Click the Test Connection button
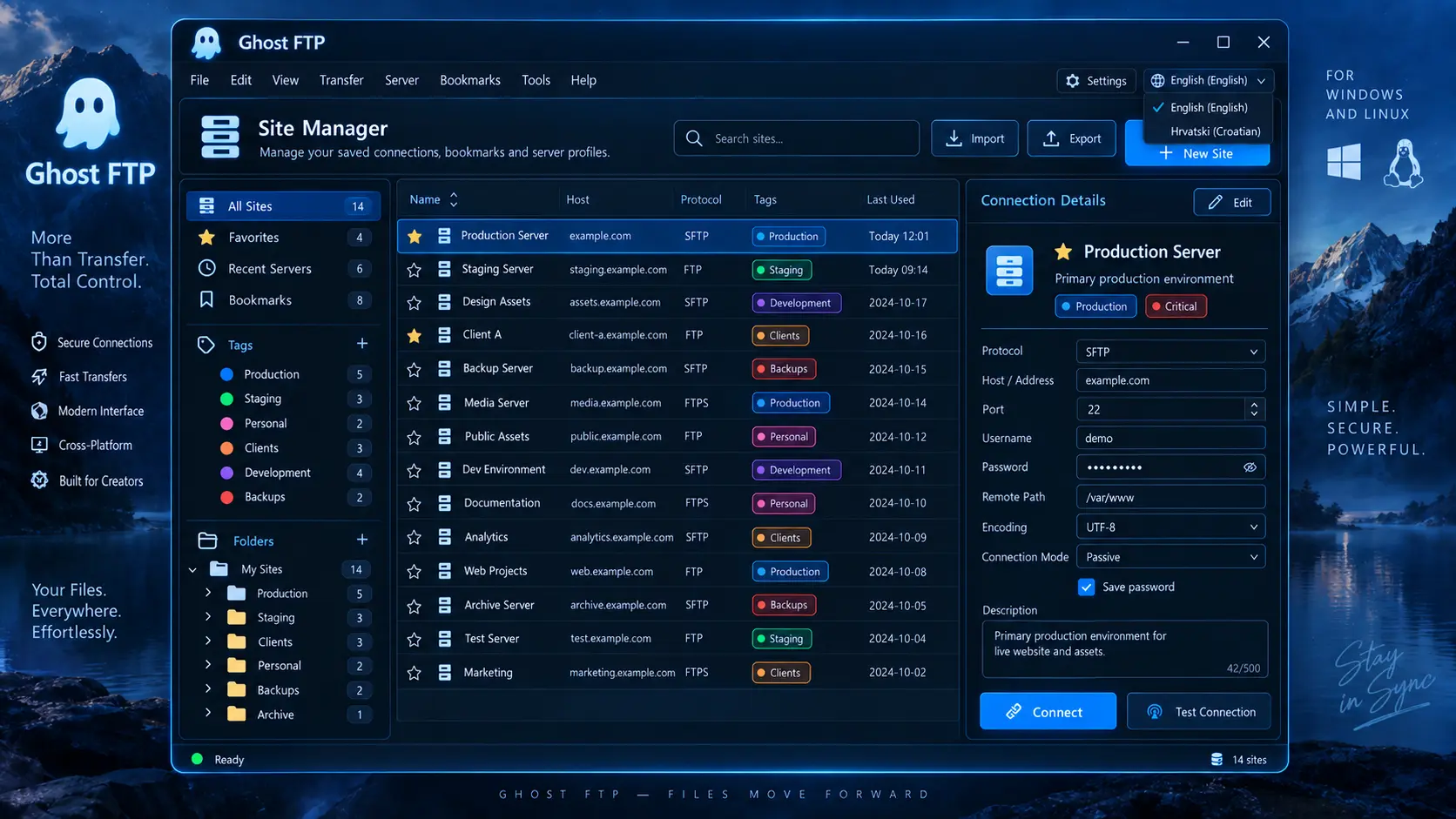Screen dimensions: 1456x819 [x=1198, y=711]
